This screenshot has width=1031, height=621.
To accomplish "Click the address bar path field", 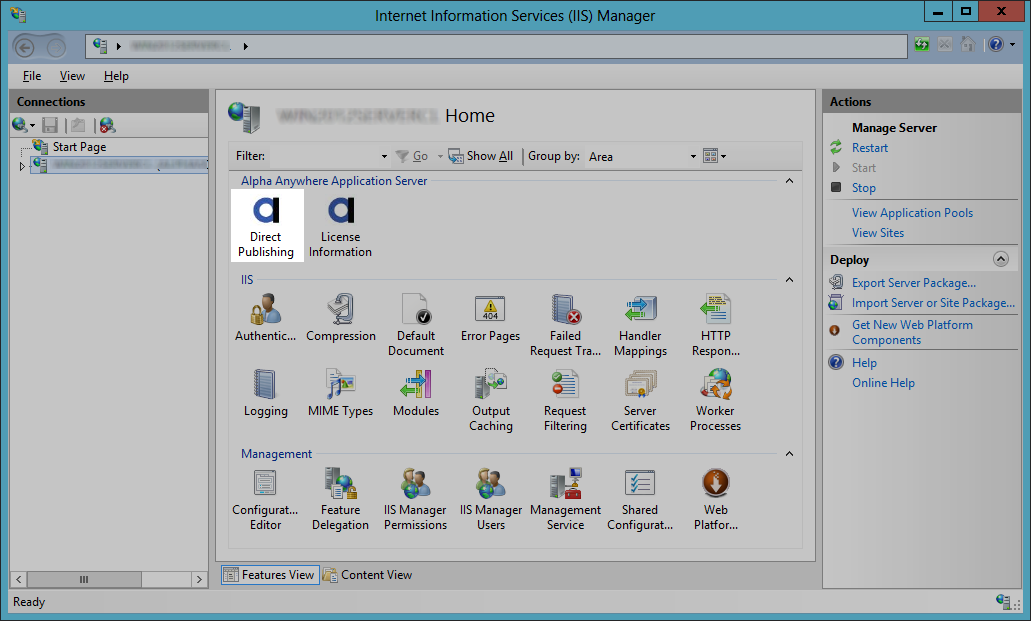I will 496,46.
